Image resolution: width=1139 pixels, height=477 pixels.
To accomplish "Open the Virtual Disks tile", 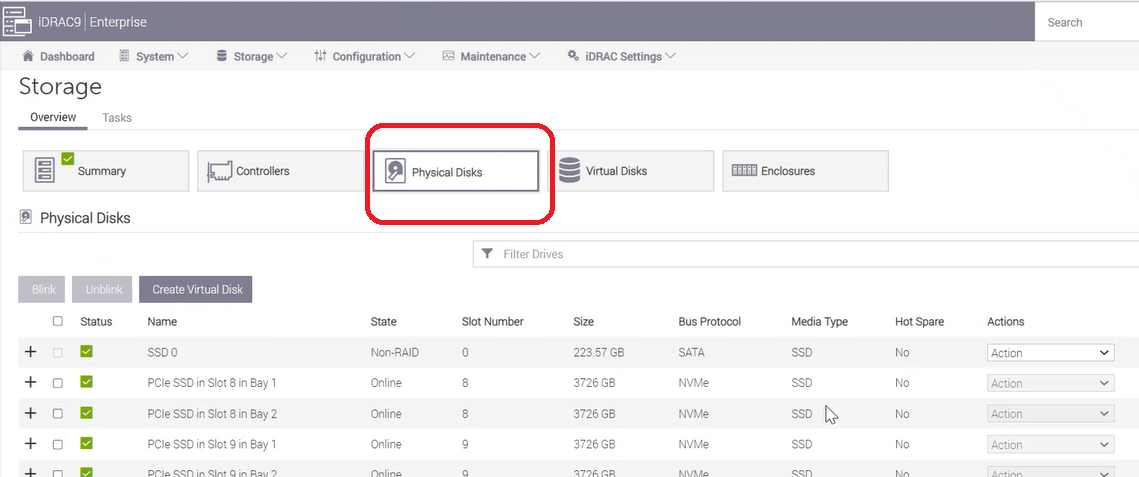I will [x=631, y=171].
